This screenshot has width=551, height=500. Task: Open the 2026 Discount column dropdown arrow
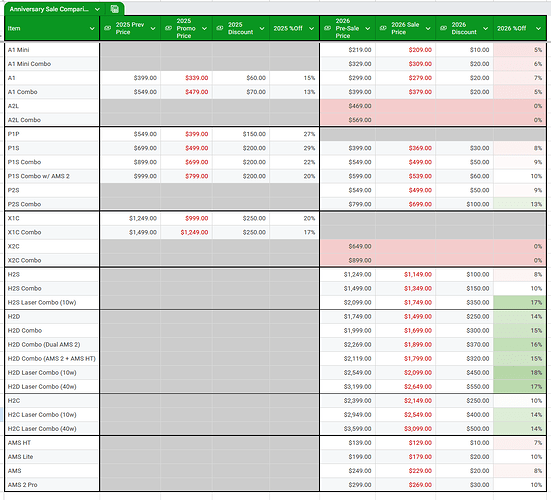486,28
